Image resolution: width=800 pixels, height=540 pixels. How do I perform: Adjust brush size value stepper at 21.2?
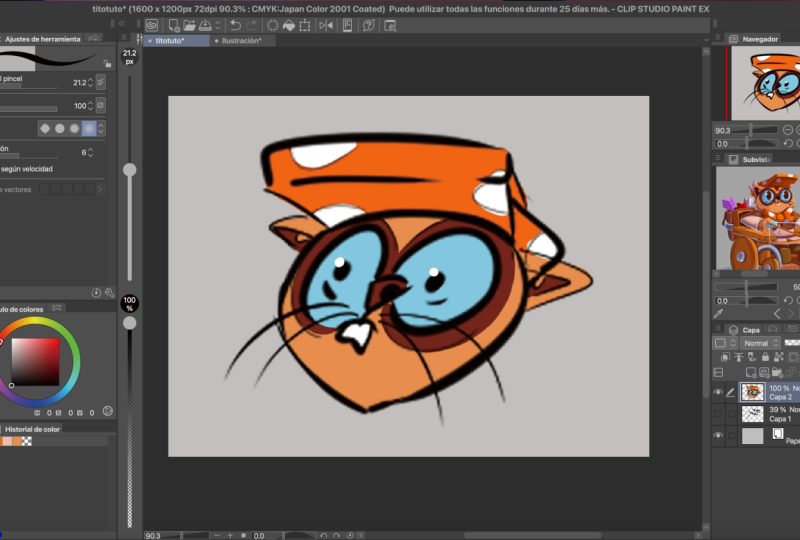[90, 82]
